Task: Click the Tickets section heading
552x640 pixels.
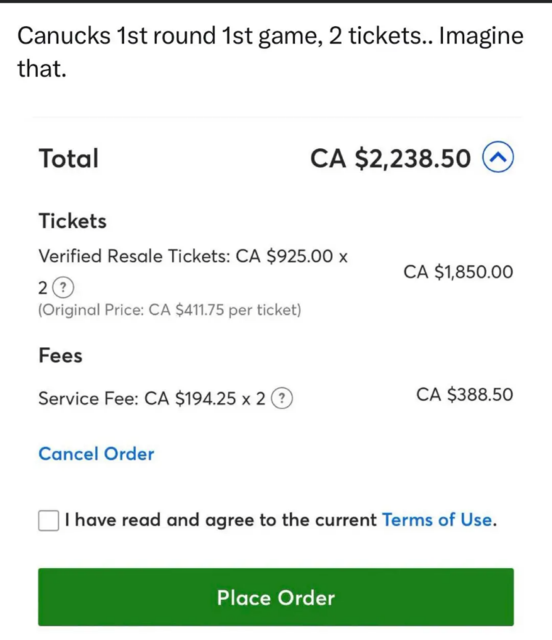Action: pos(72,221)
